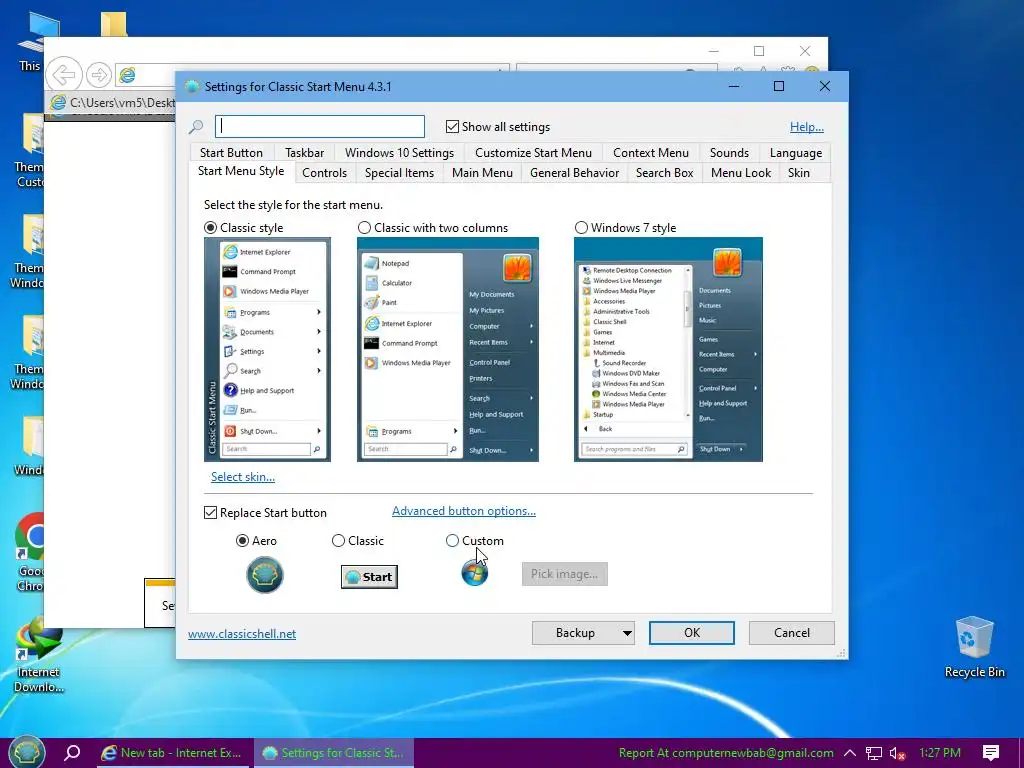1024x768 pixels.
Task: Switch to the Skin tab
Action: click(798, 173)
